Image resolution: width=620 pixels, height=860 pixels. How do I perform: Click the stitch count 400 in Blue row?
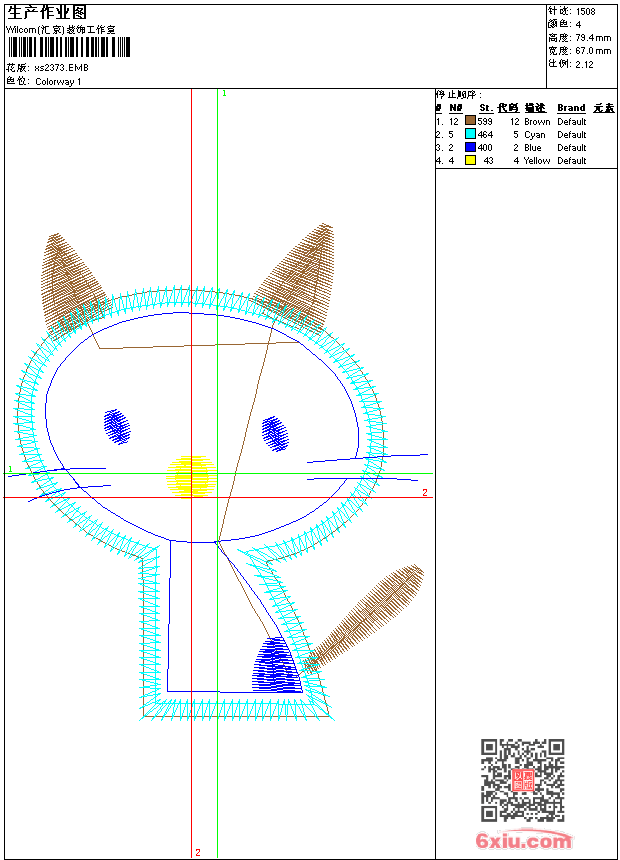coord(485,148)
